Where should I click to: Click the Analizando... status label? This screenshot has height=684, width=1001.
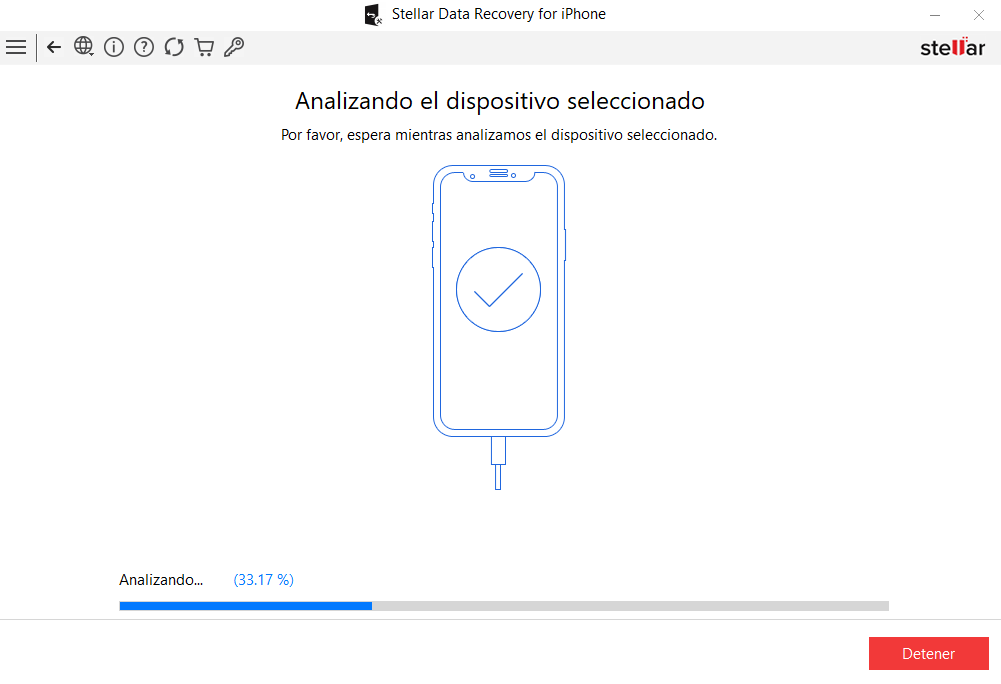[x=161, y=580]
